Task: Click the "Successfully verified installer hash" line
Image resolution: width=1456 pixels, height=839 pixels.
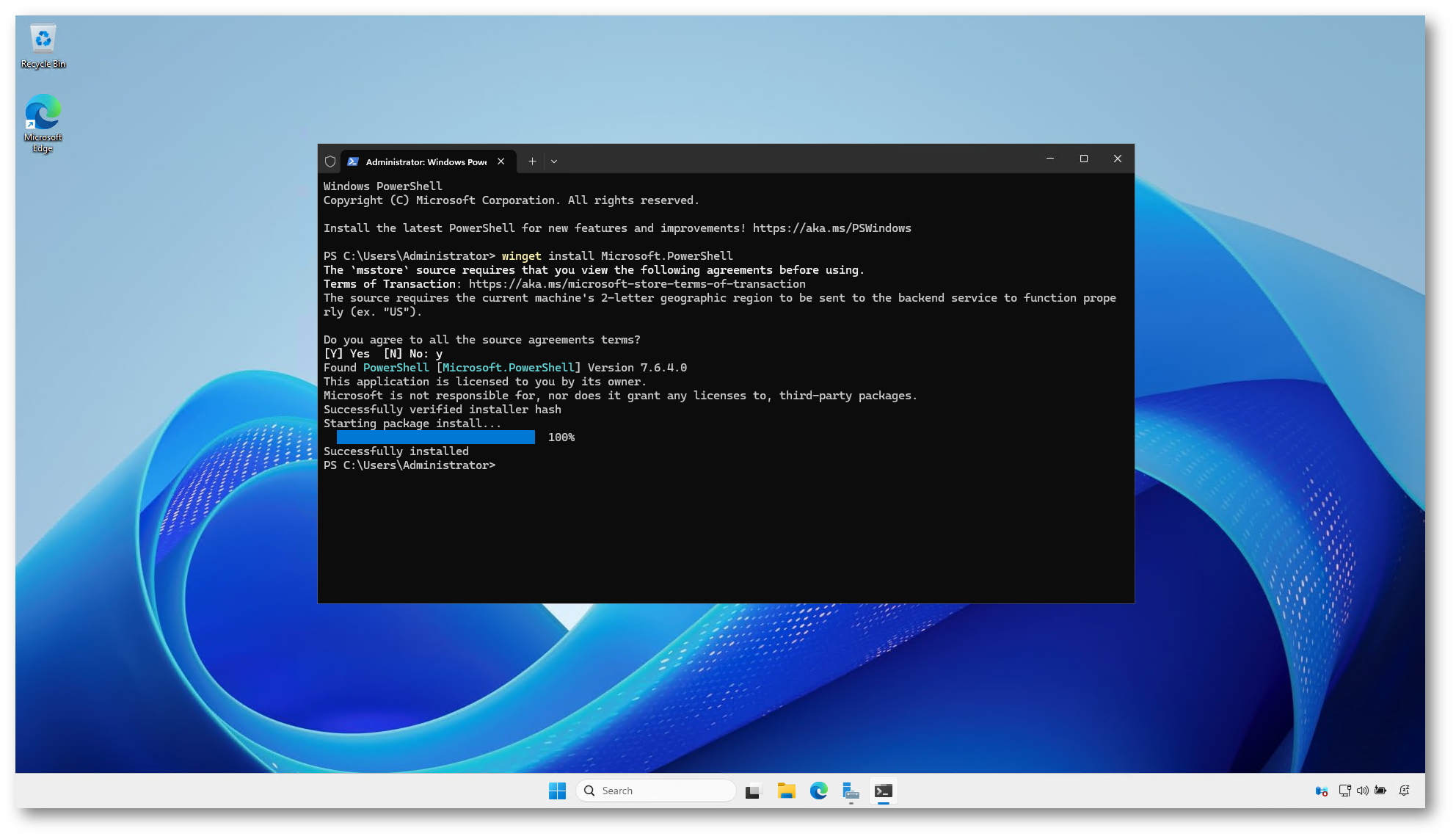Action: tap(443, 410)
